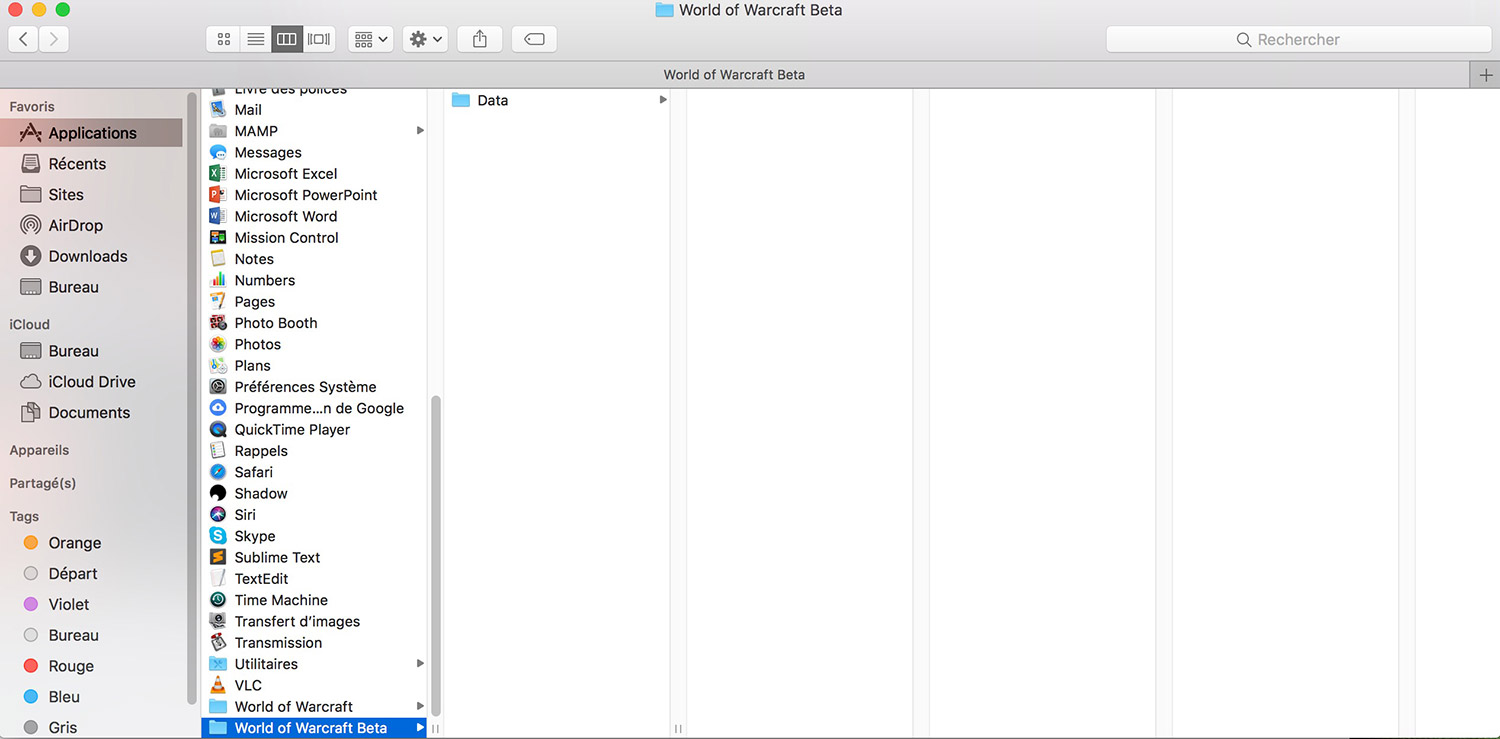This screenshot has width=1500, height=739.
Task: Select the Mail application icon
Action: (218, 110)
